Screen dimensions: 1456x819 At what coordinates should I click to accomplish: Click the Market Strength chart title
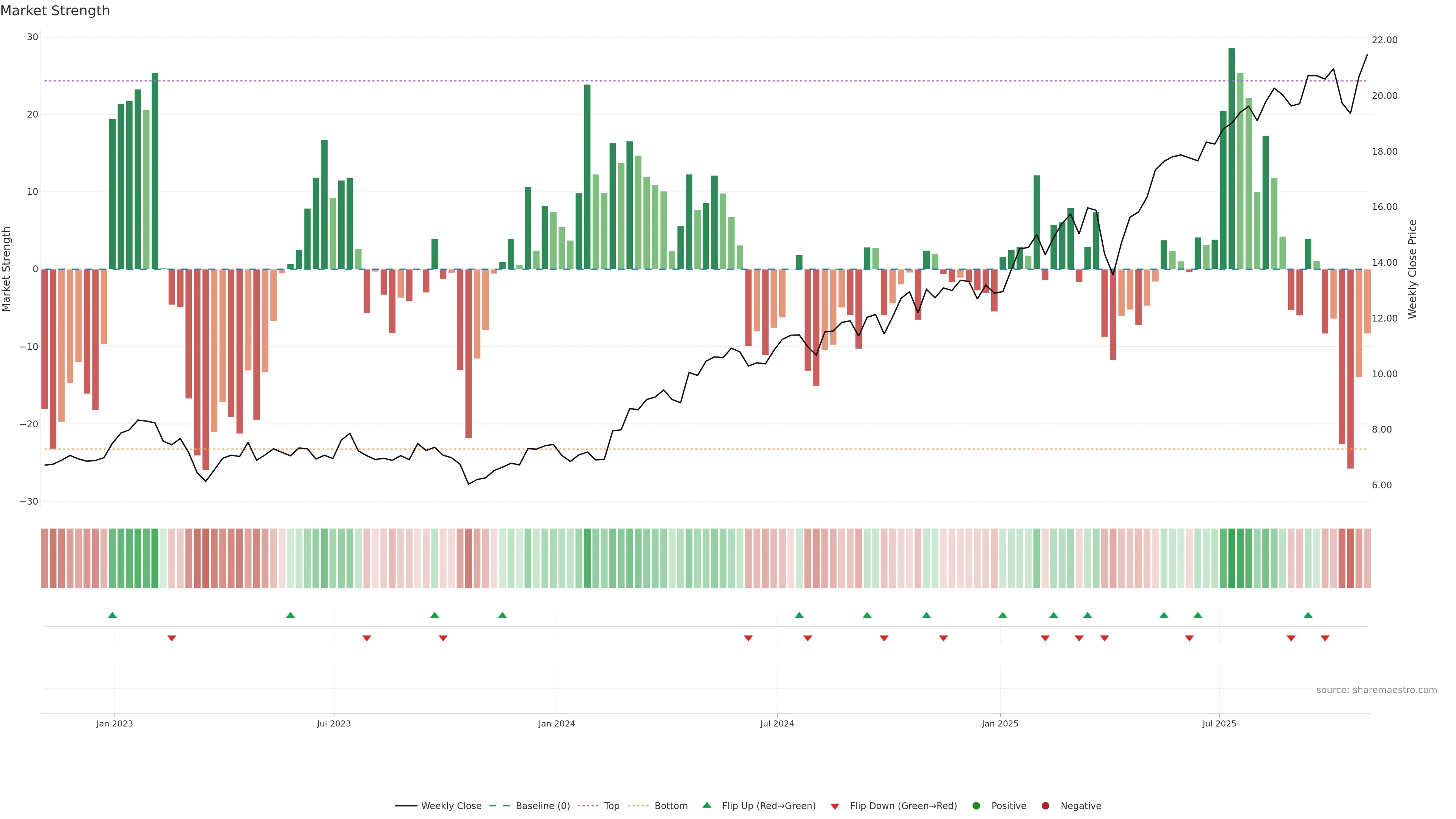point(55,11)
